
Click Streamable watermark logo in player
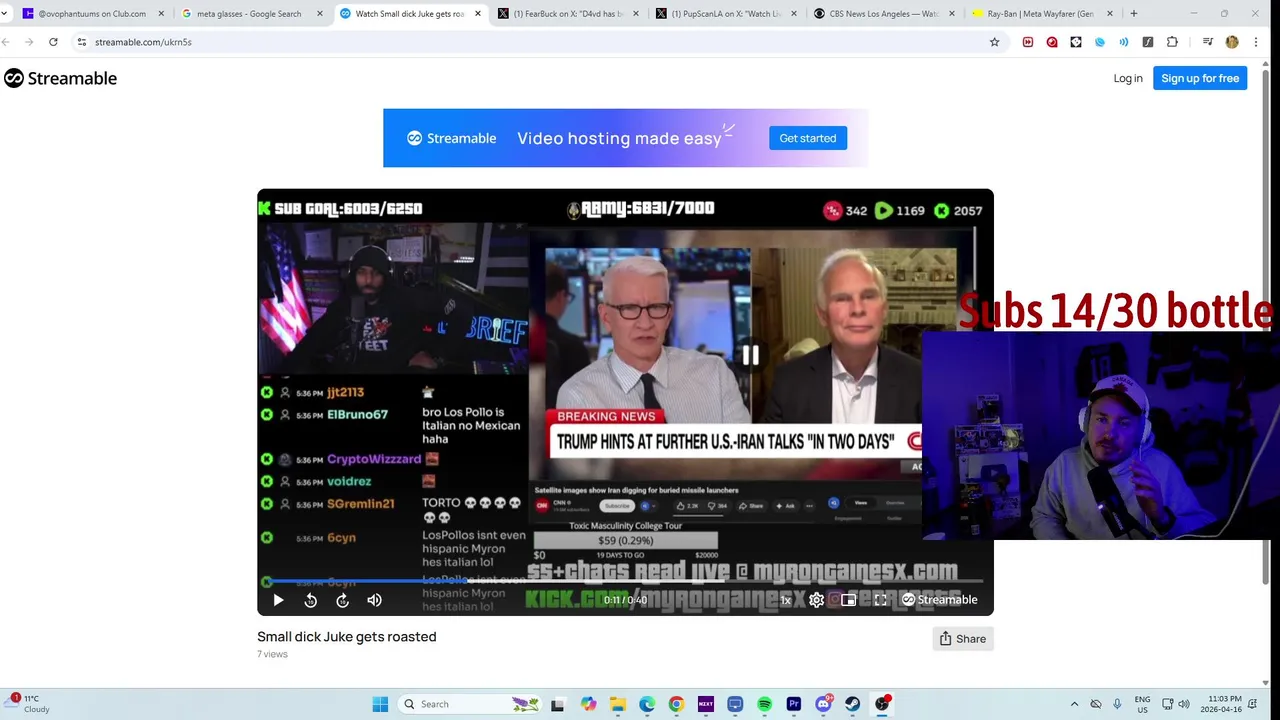pyautogui.click(x=939, y=600)
